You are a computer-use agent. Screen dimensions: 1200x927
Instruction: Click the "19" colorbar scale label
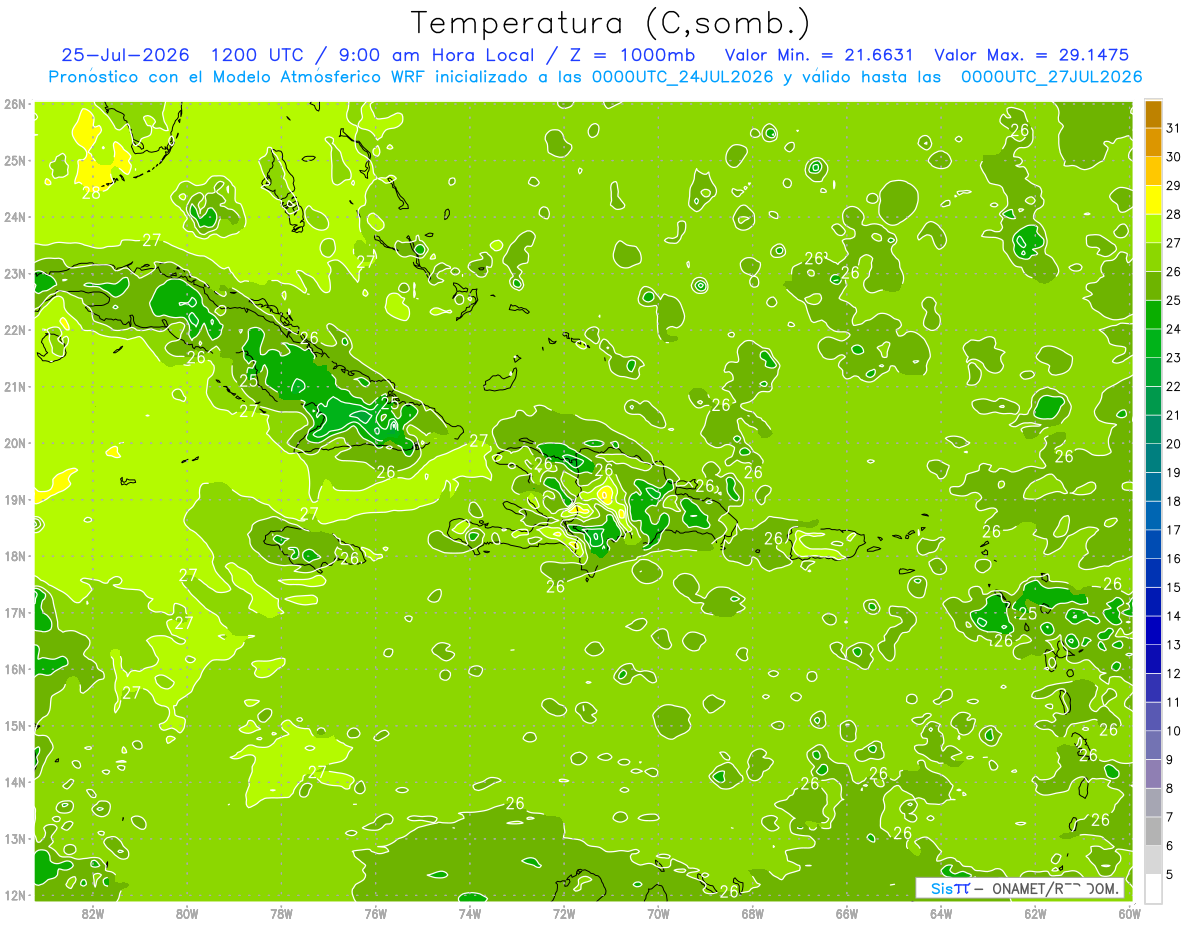click(x=1173, y=473)
